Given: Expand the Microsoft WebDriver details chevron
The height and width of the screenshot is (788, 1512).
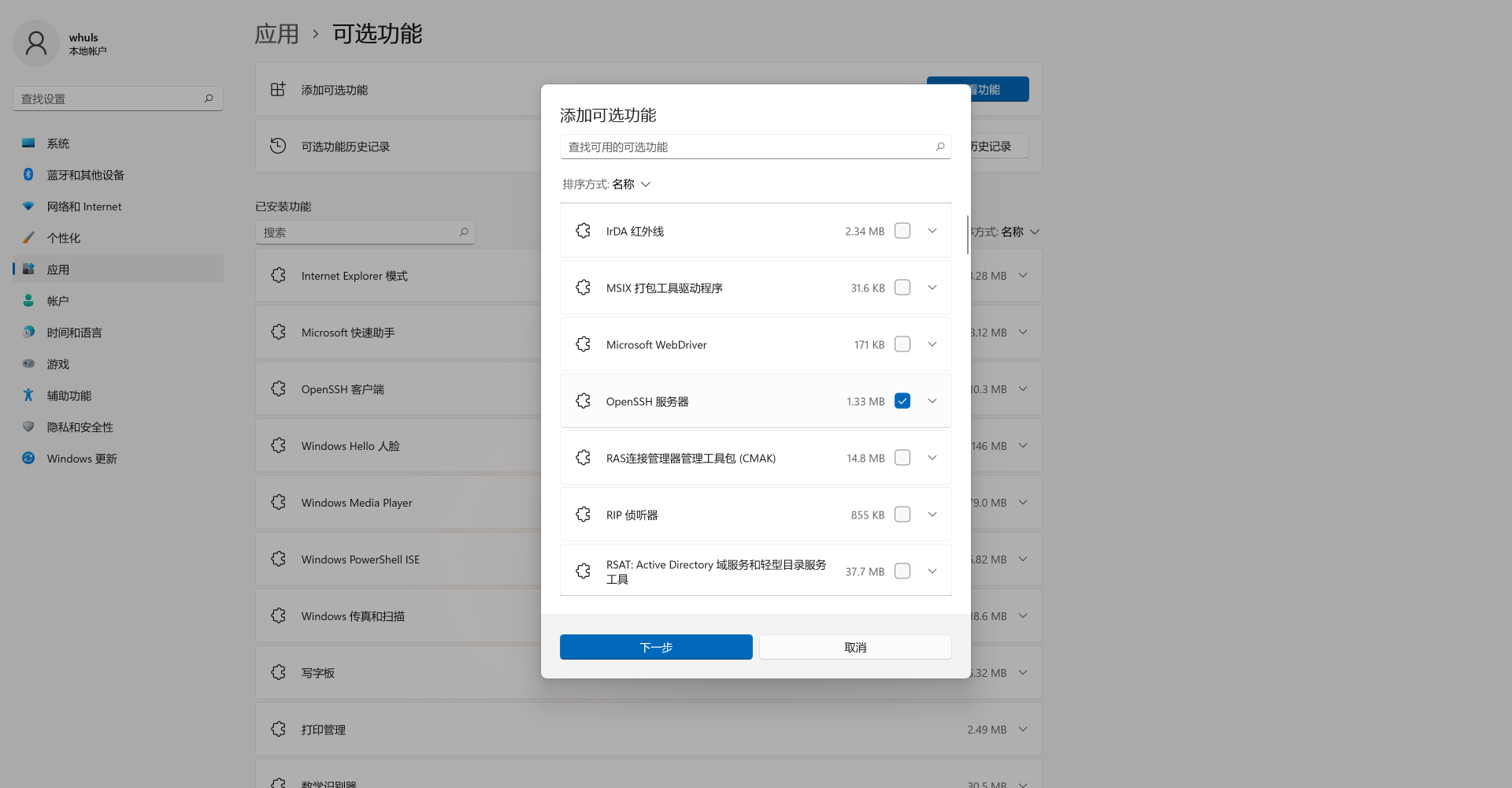Looking at the screenshot, I should 932,344.
